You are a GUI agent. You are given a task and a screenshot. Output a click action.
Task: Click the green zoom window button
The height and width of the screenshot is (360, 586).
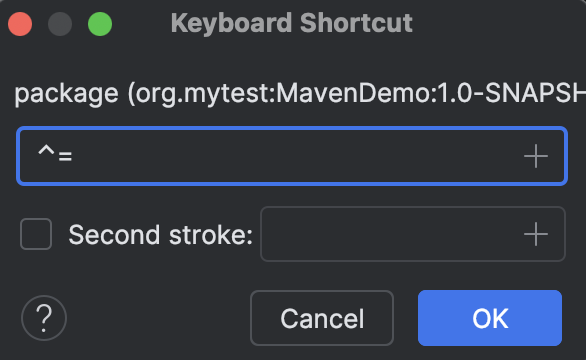point(100,24)
